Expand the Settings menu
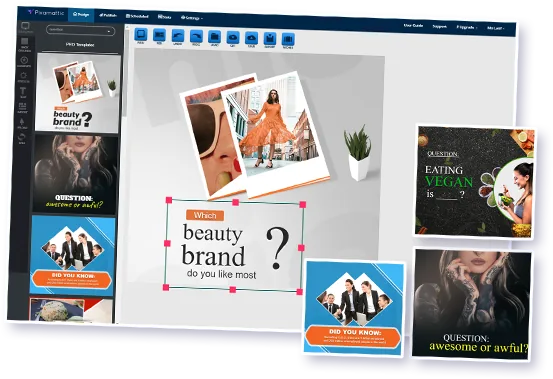This screenshot has width=553, height=379. (x=192, y=18)
